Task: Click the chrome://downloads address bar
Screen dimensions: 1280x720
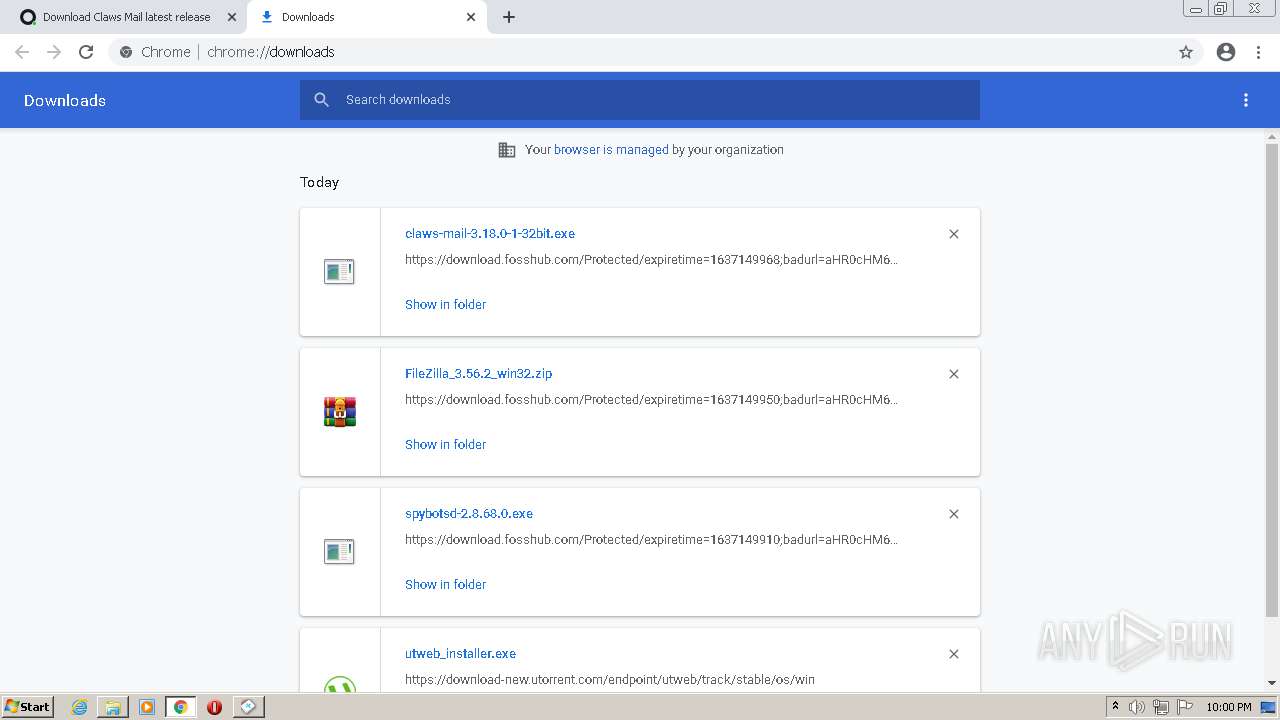Action: pos(640,52)
